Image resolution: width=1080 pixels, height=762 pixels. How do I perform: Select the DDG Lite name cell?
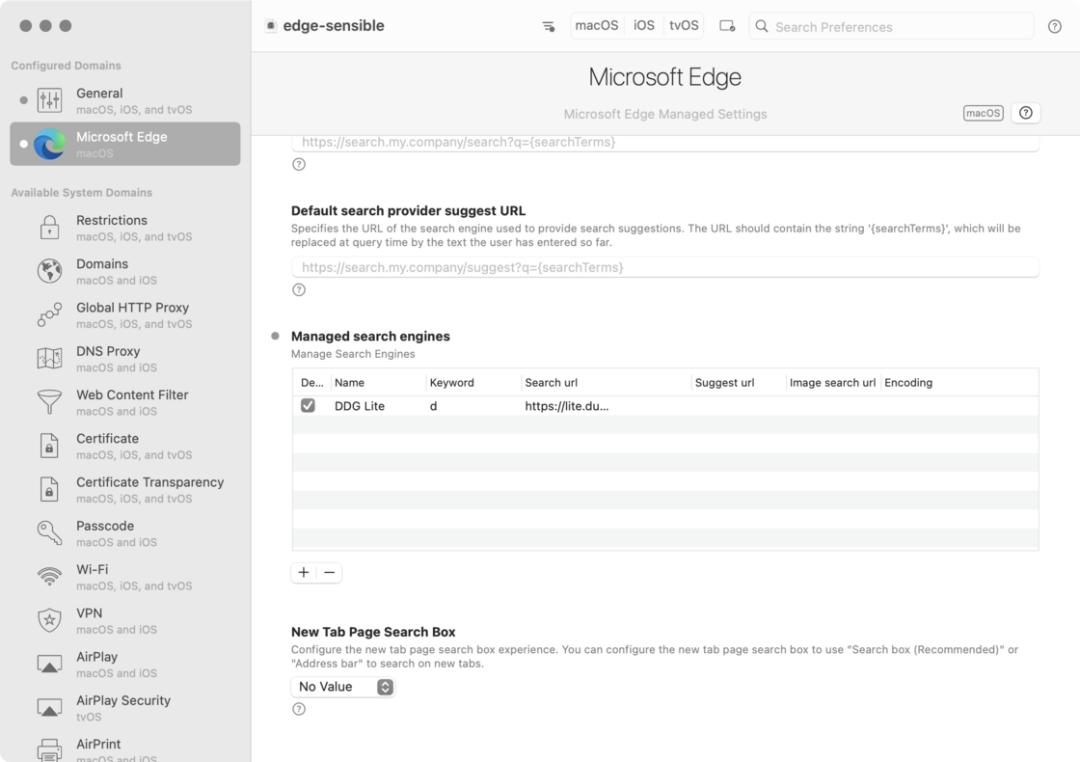360,406
